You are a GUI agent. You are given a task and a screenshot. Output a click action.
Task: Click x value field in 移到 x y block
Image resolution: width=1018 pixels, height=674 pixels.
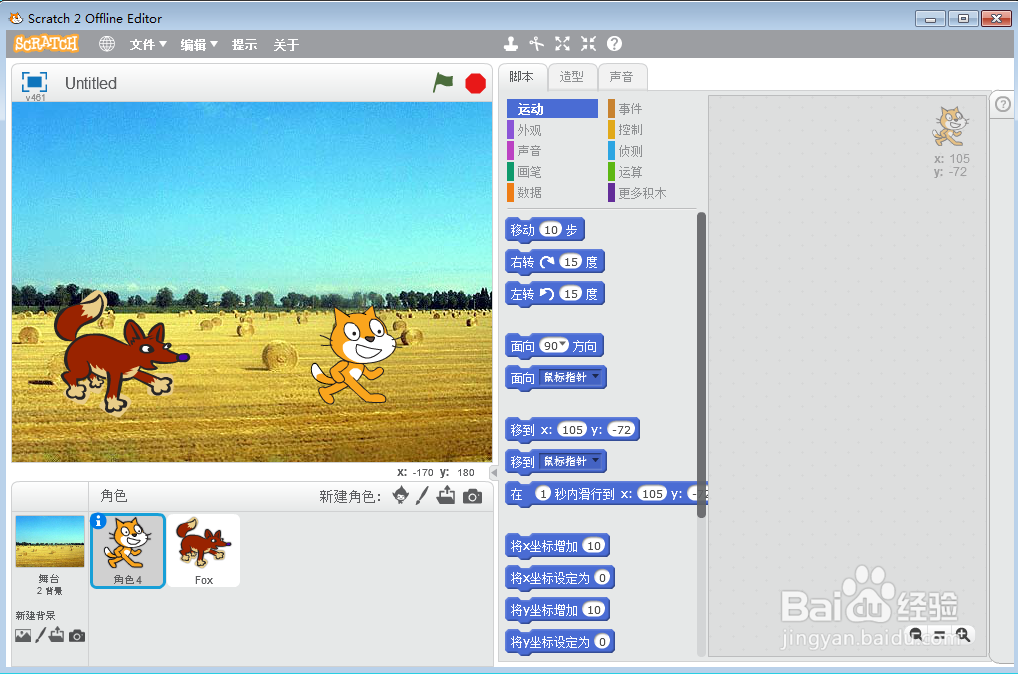point(572,429)
